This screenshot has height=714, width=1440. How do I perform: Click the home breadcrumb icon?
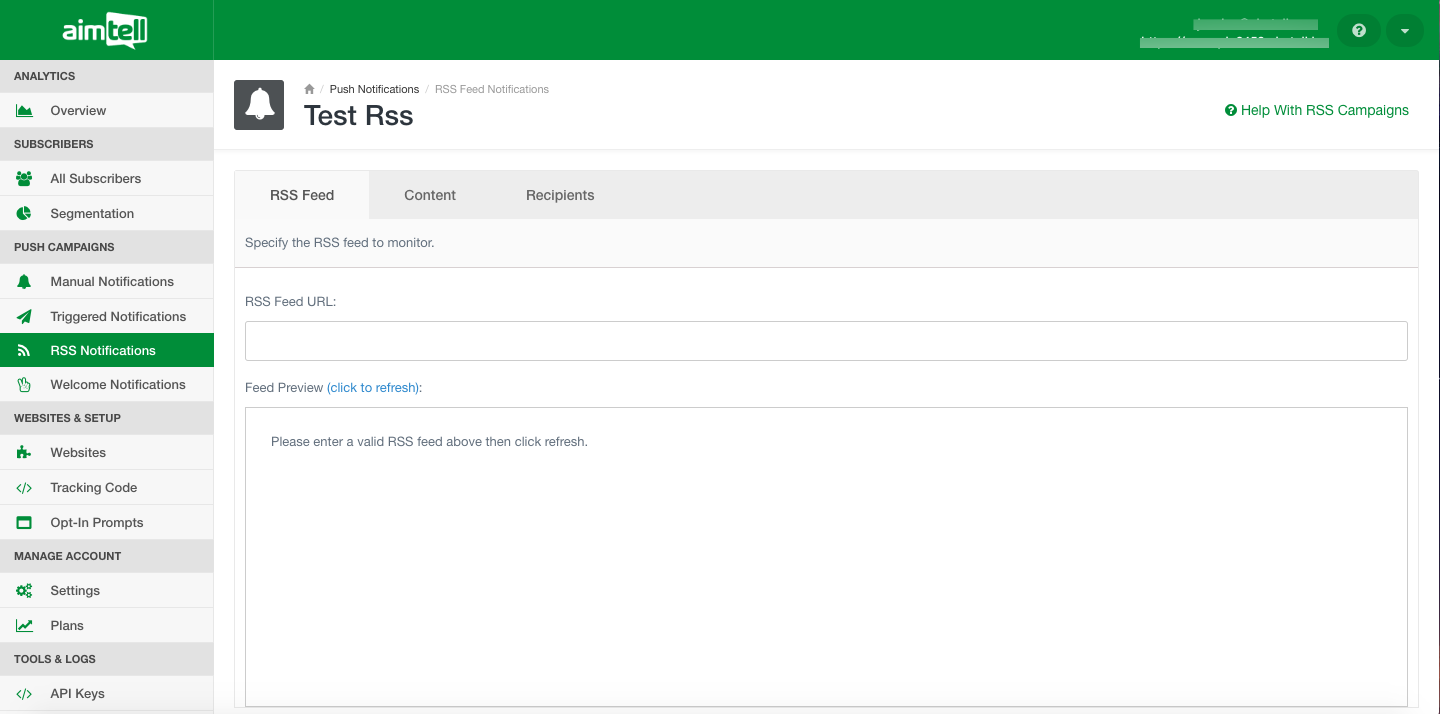[x=310, y=89]
